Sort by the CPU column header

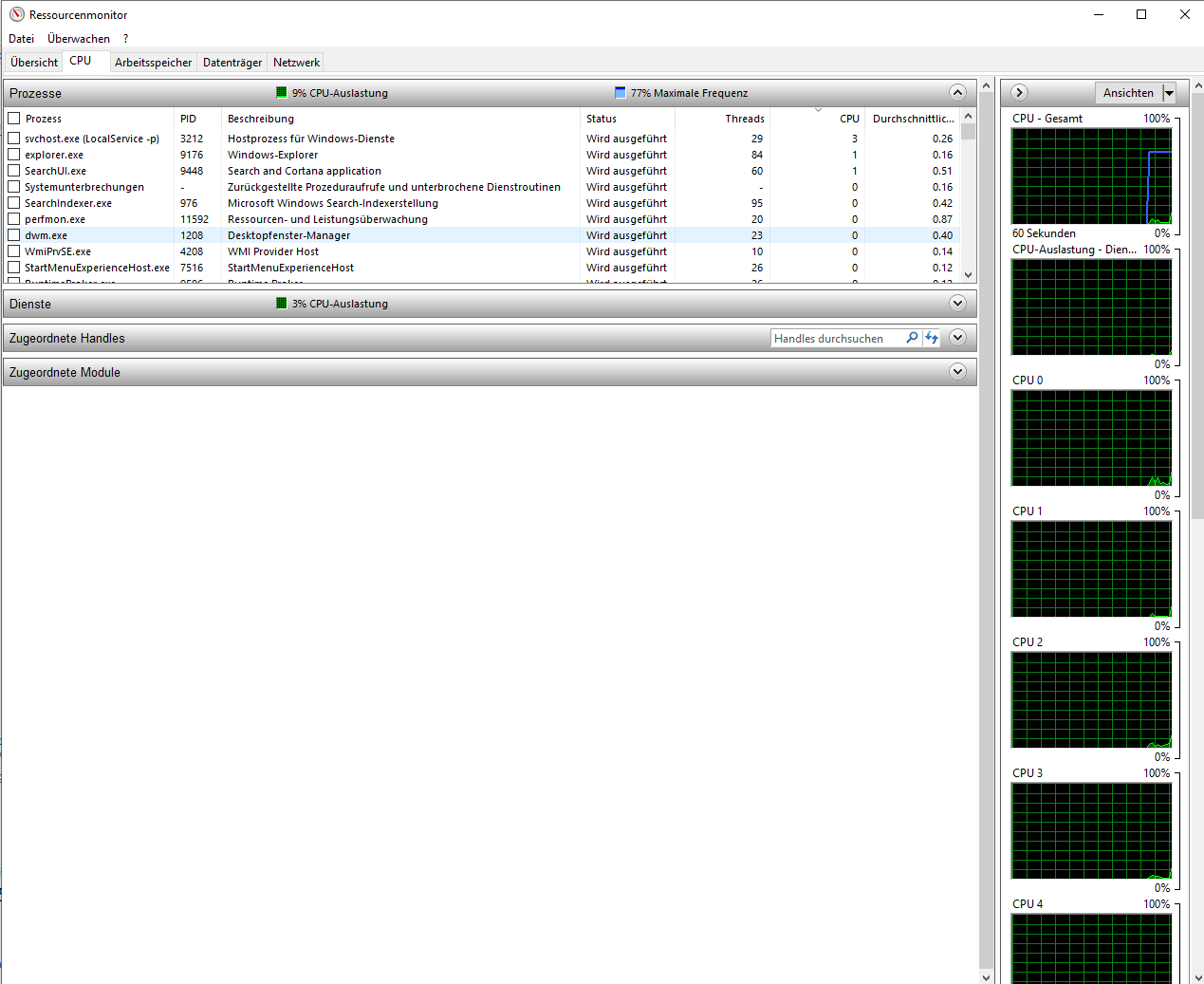click(x=818, y=119)
